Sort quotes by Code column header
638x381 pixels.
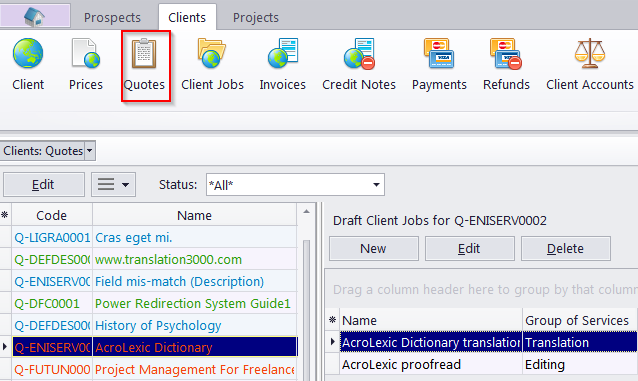point(52,215)
